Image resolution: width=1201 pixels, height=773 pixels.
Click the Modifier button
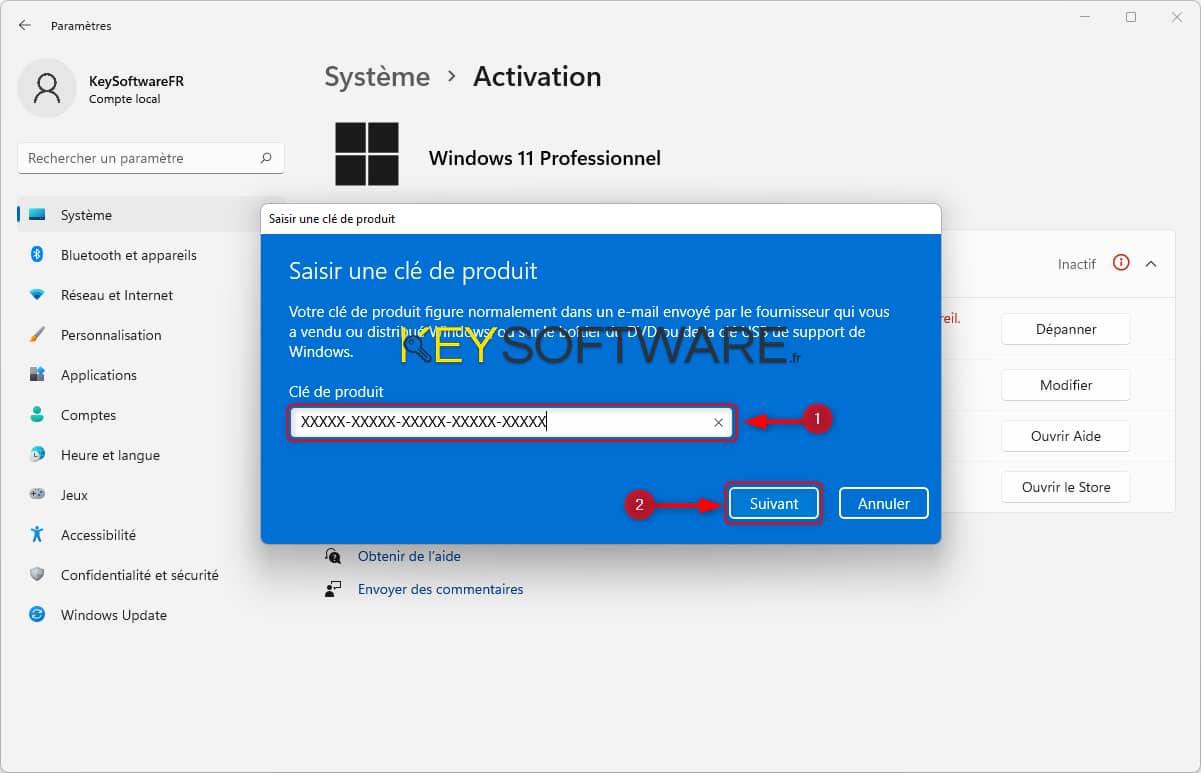coord(1066,385)
